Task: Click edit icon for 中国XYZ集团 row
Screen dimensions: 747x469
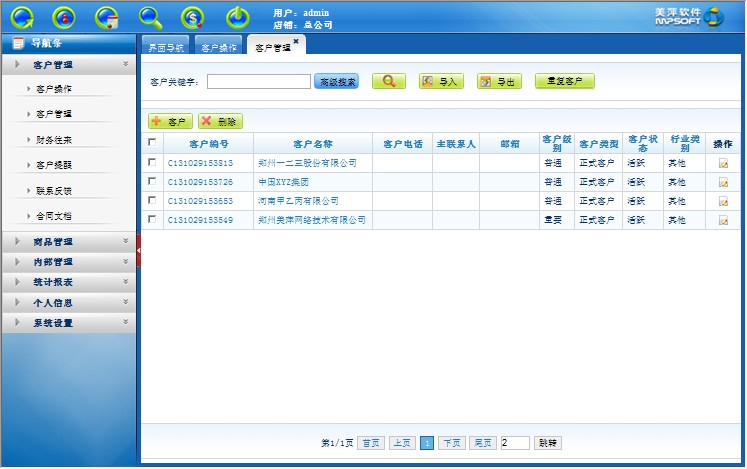Action: tap(723, 183)
